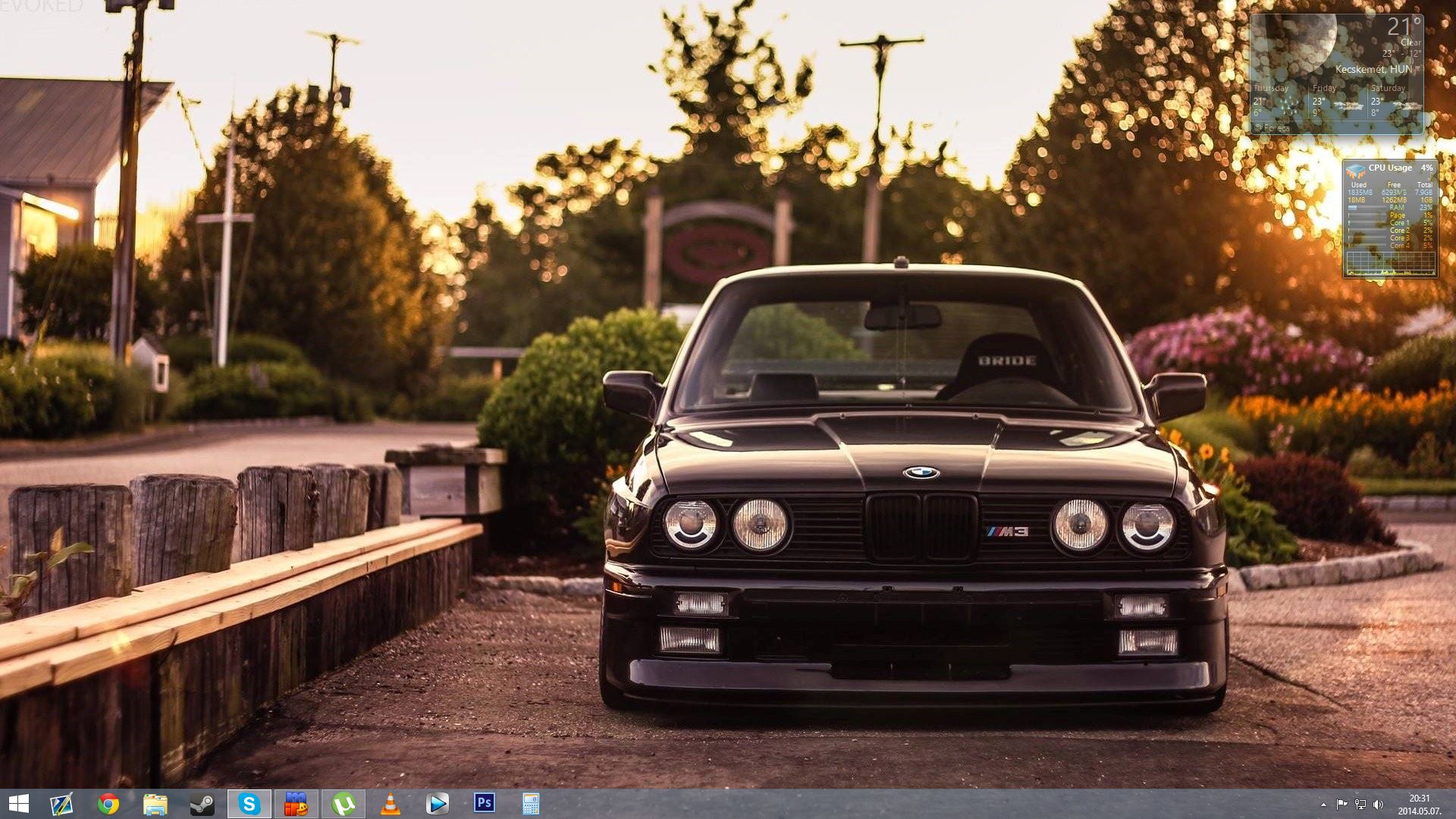
Task: Open Steam from the taskbar
Action: 202,804
